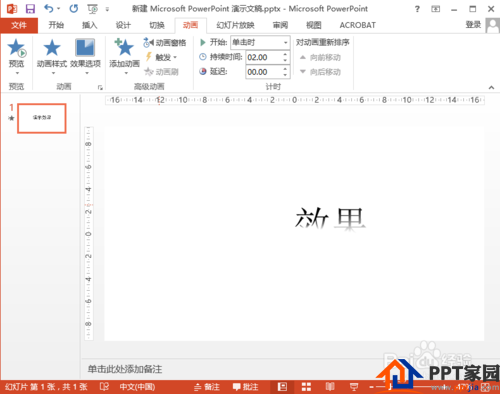
Task: Click the animation star beside slide 1
Action: pyautogui.click(x=12, y=118)
